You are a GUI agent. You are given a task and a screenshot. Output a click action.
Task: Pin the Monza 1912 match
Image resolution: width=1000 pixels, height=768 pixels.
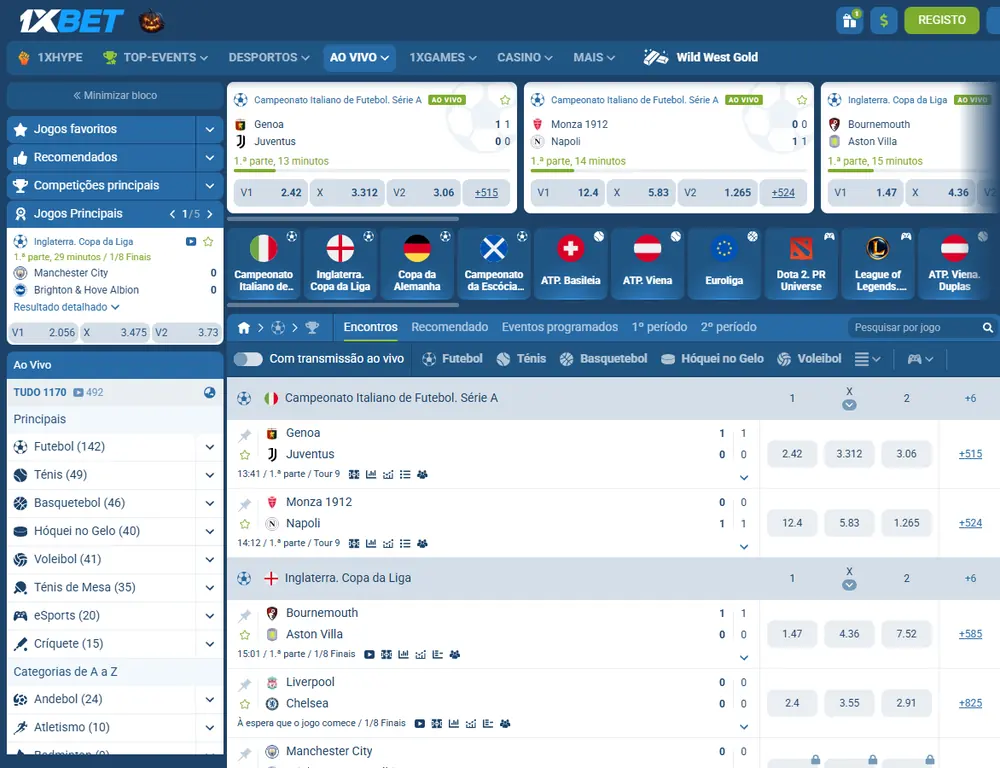point(245,504)
